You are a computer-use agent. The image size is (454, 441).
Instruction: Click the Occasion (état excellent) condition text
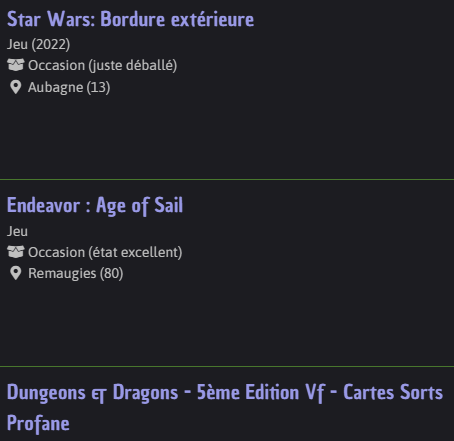click(105, 252)
